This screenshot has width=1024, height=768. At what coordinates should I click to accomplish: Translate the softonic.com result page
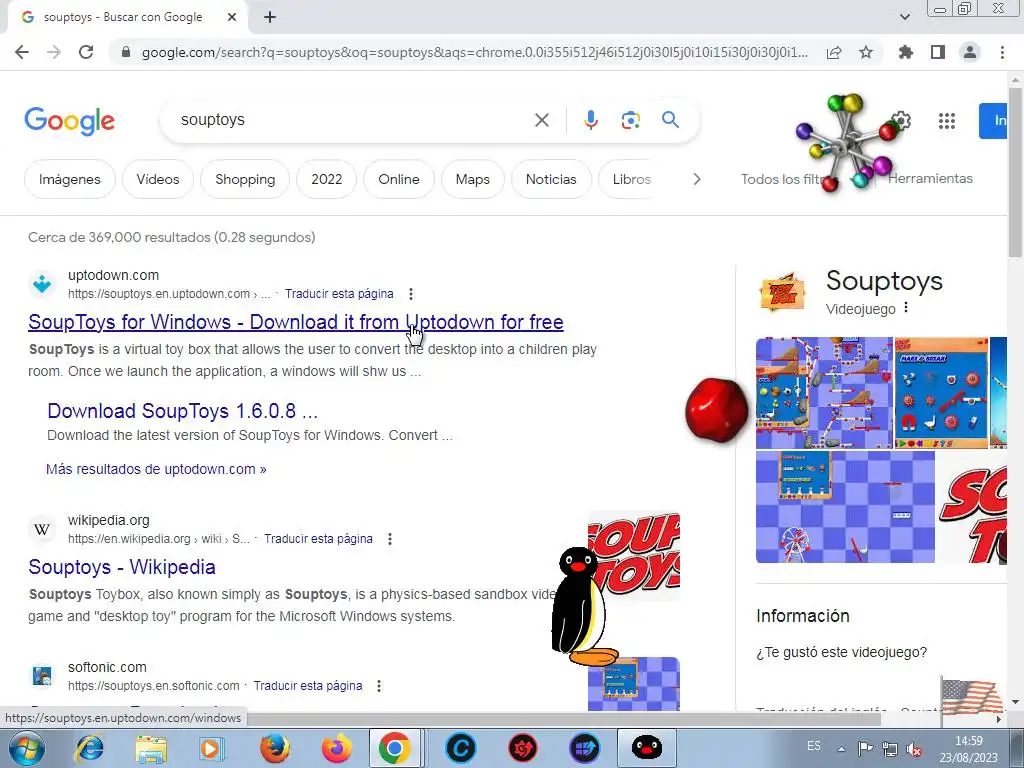tap(308, 686)
